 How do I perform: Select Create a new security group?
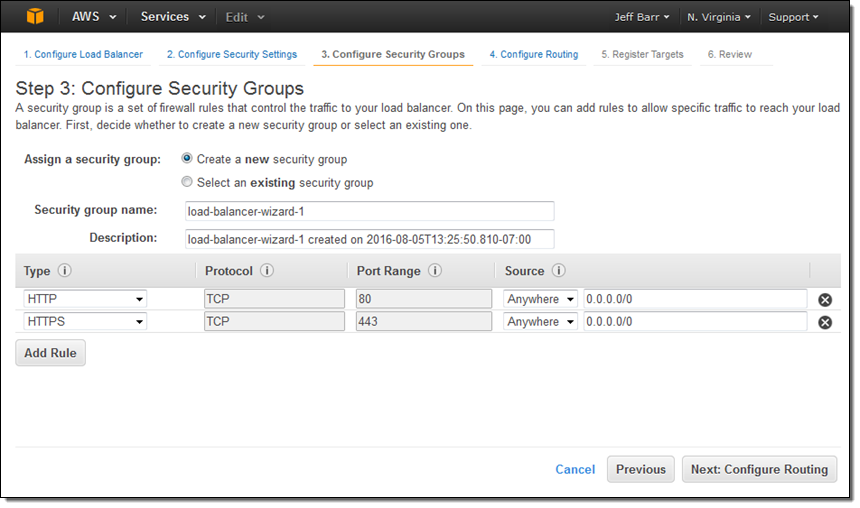(x=187, y=159)
